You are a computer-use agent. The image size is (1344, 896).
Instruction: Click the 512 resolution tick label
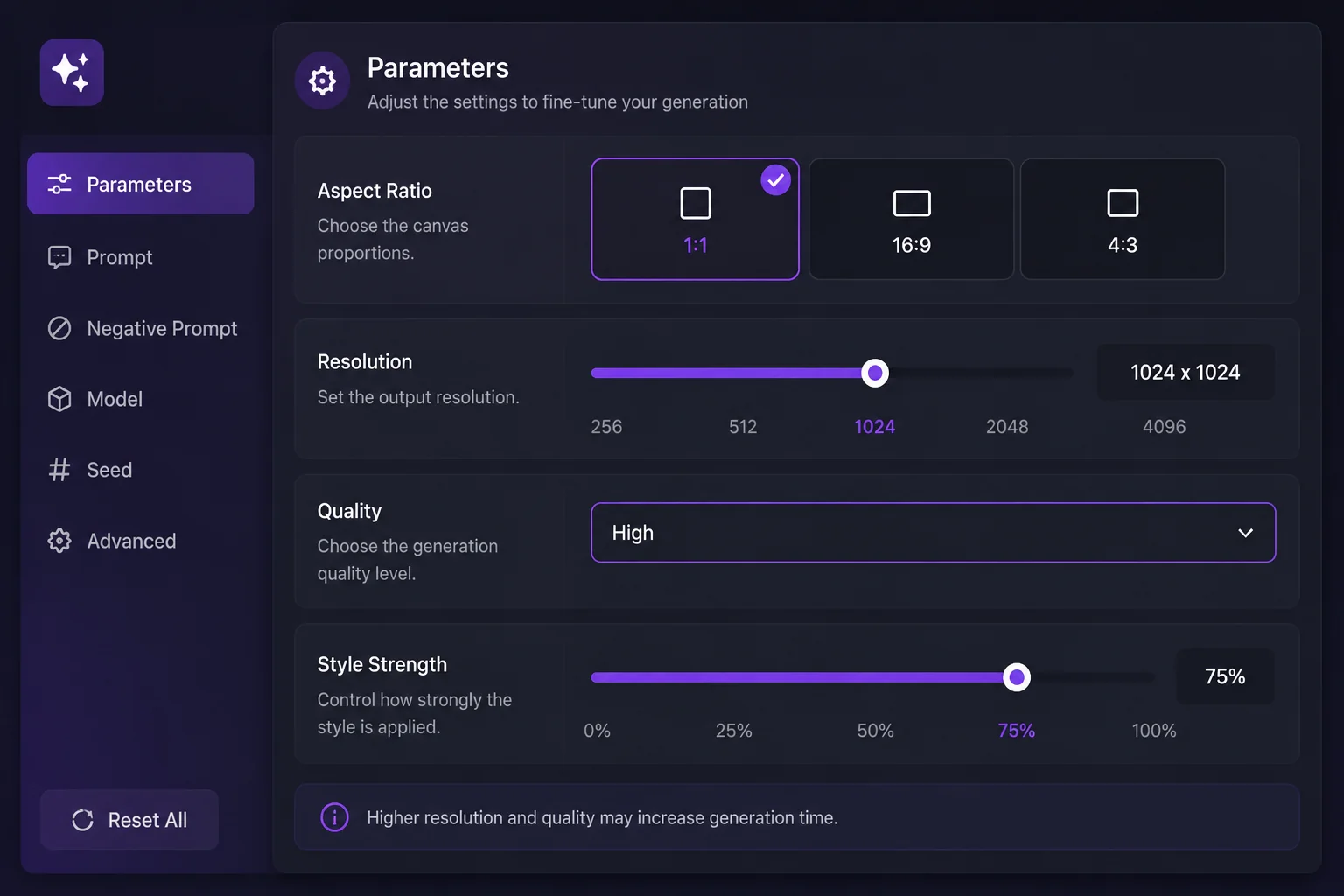coord(743,427)
